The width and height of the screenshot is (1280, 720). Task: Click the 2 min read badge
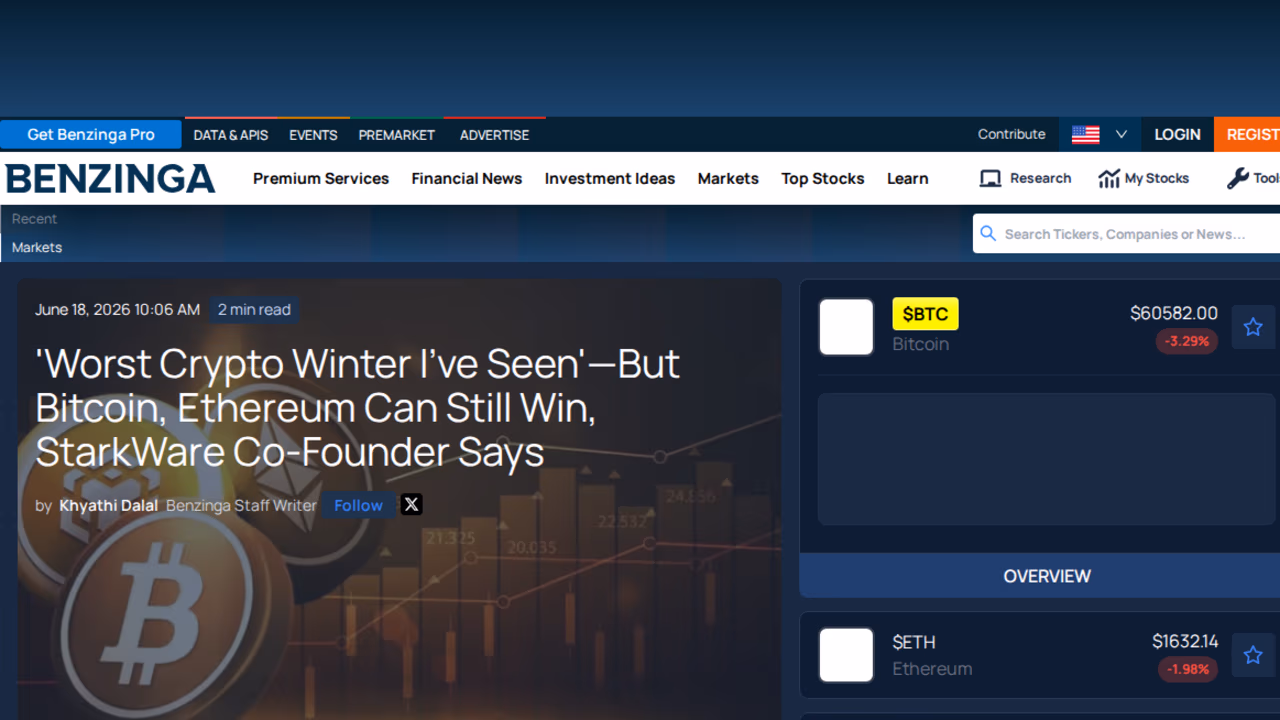[x=254, y=310]
